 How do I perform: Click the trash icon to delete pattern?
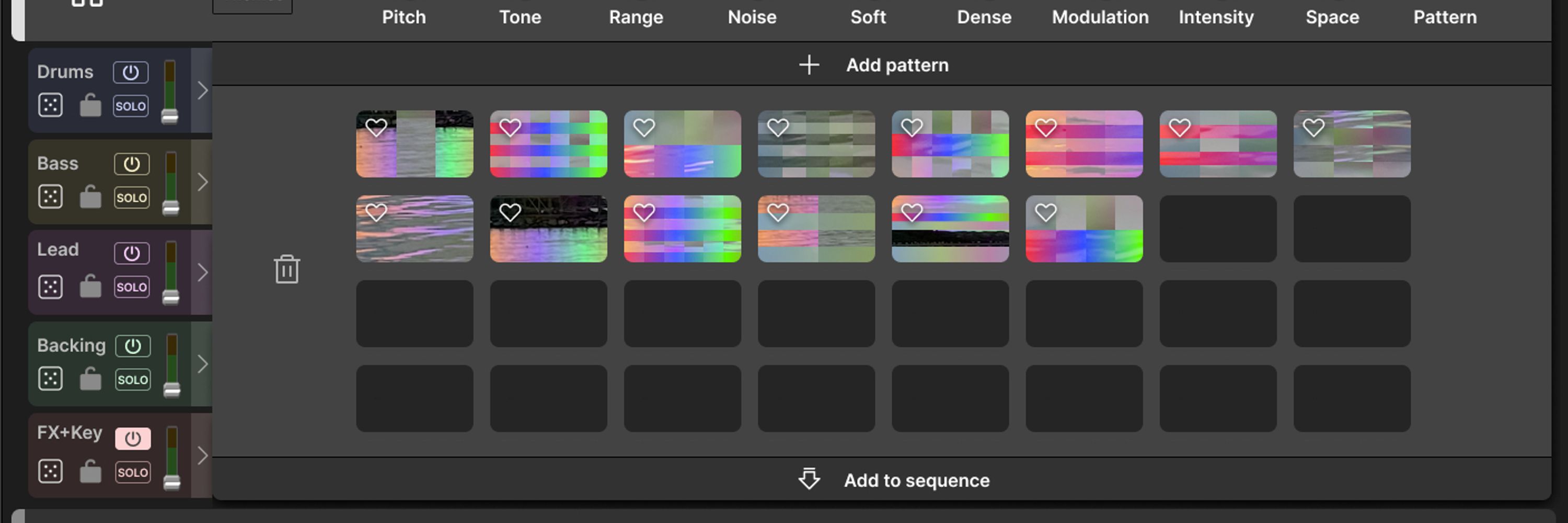pyautogui.click(x=287, y=269)
